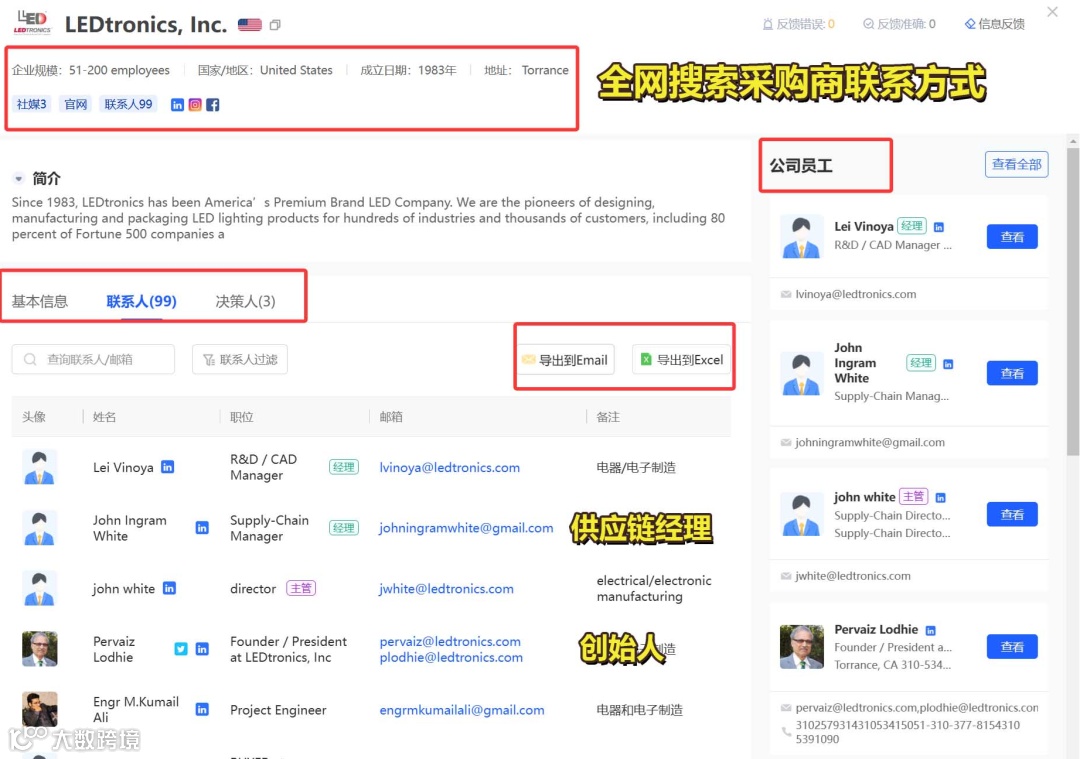Click phone icon in Pervaiz Lodhie card
Screen dimensions: 1080x759
(x=786, y=731)
